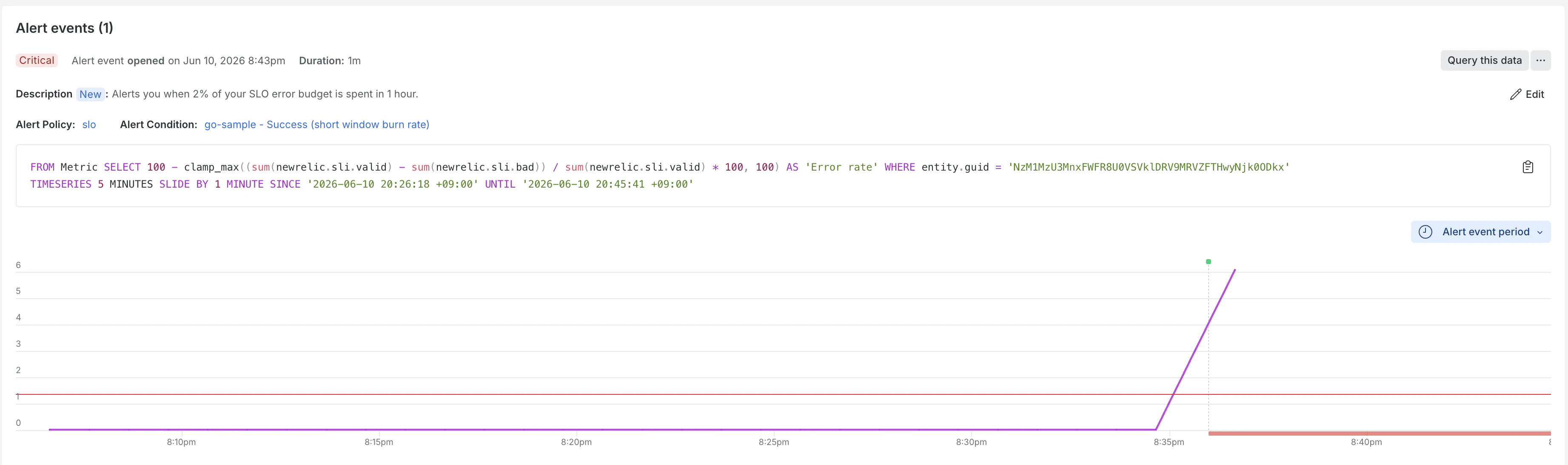
Task: Click the 8:30pm axis label
Action: click(971, 442)
